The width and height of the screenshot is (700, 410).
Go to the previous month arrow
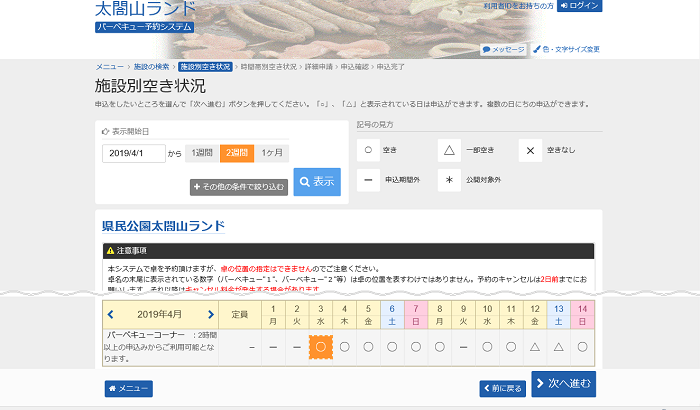[110, 314]
